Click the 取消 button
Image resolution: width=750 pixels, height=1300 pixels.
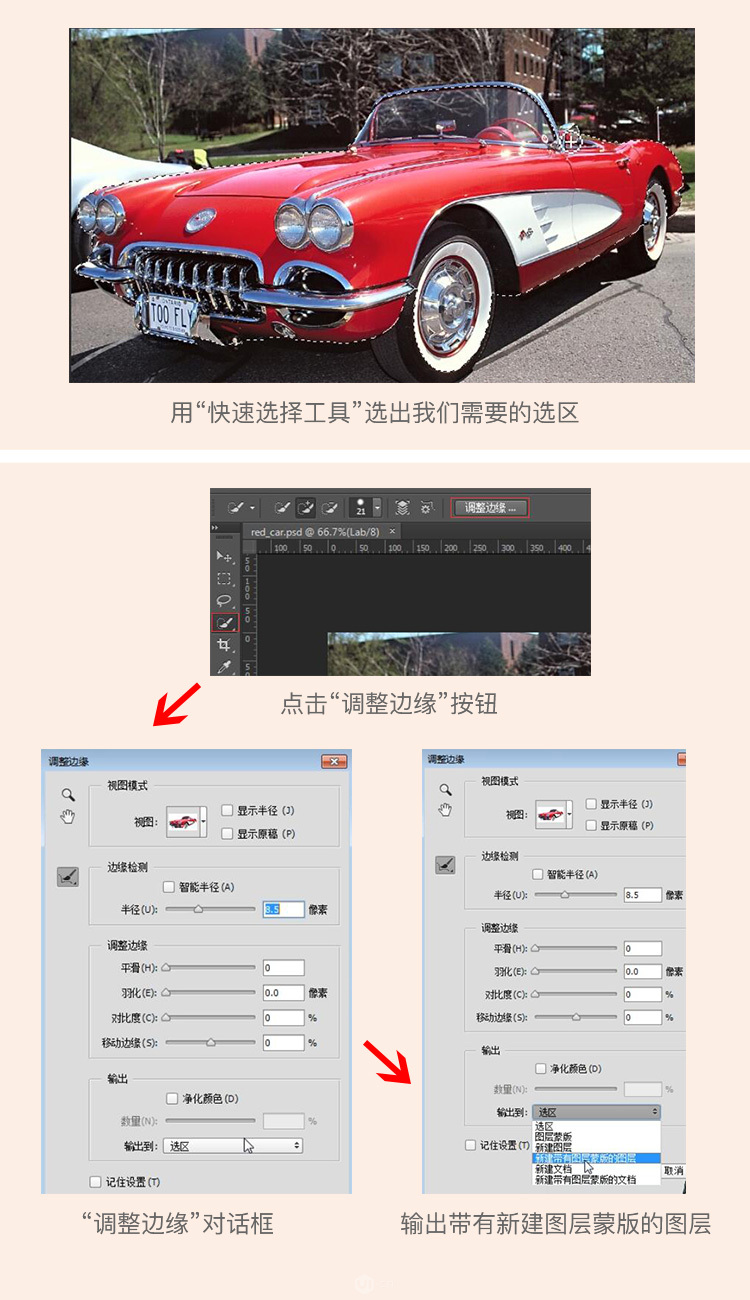[673, 1170]
